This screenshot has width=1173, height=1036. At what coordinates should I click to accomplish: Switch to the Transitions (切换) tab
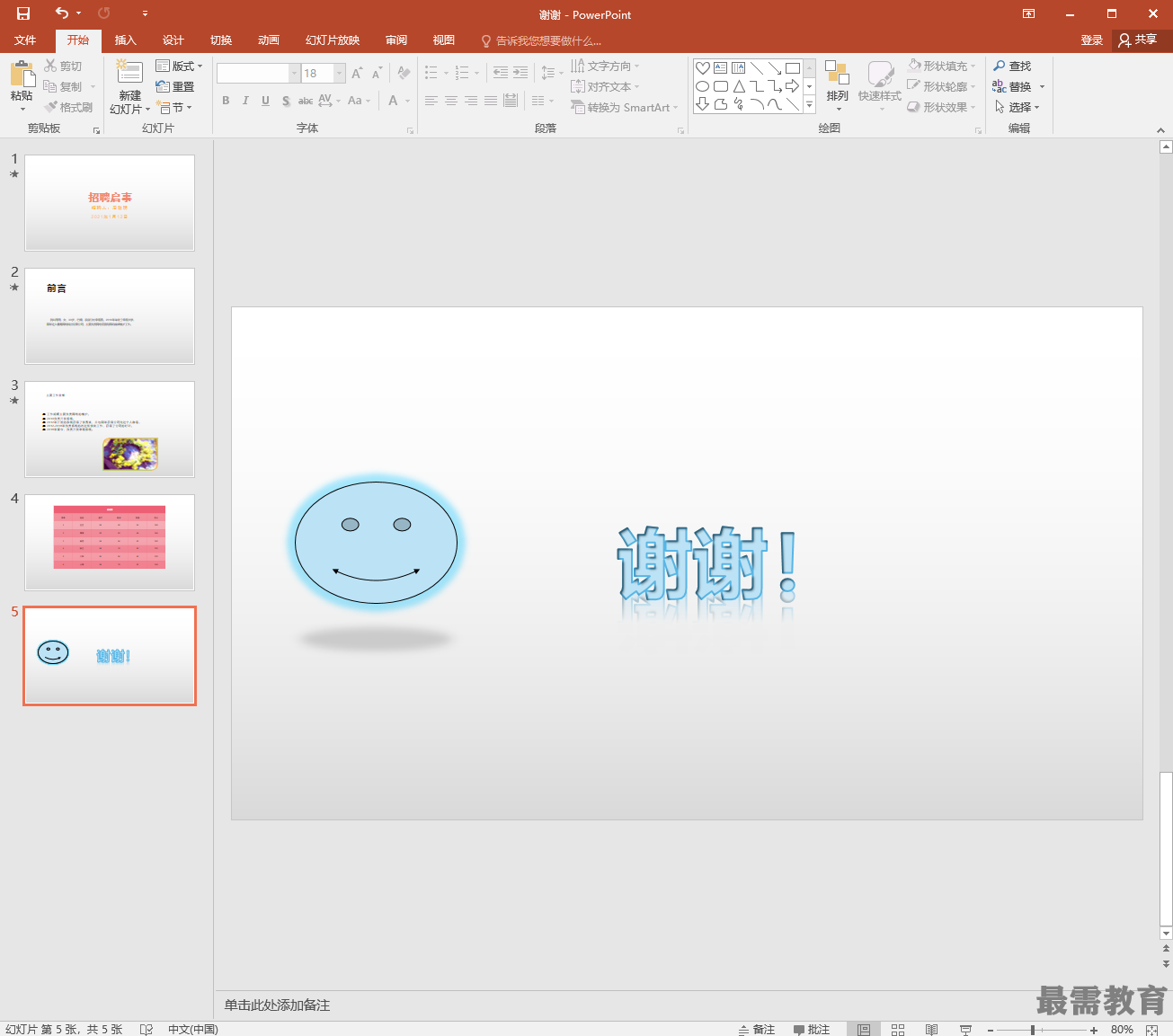(221, 40)
